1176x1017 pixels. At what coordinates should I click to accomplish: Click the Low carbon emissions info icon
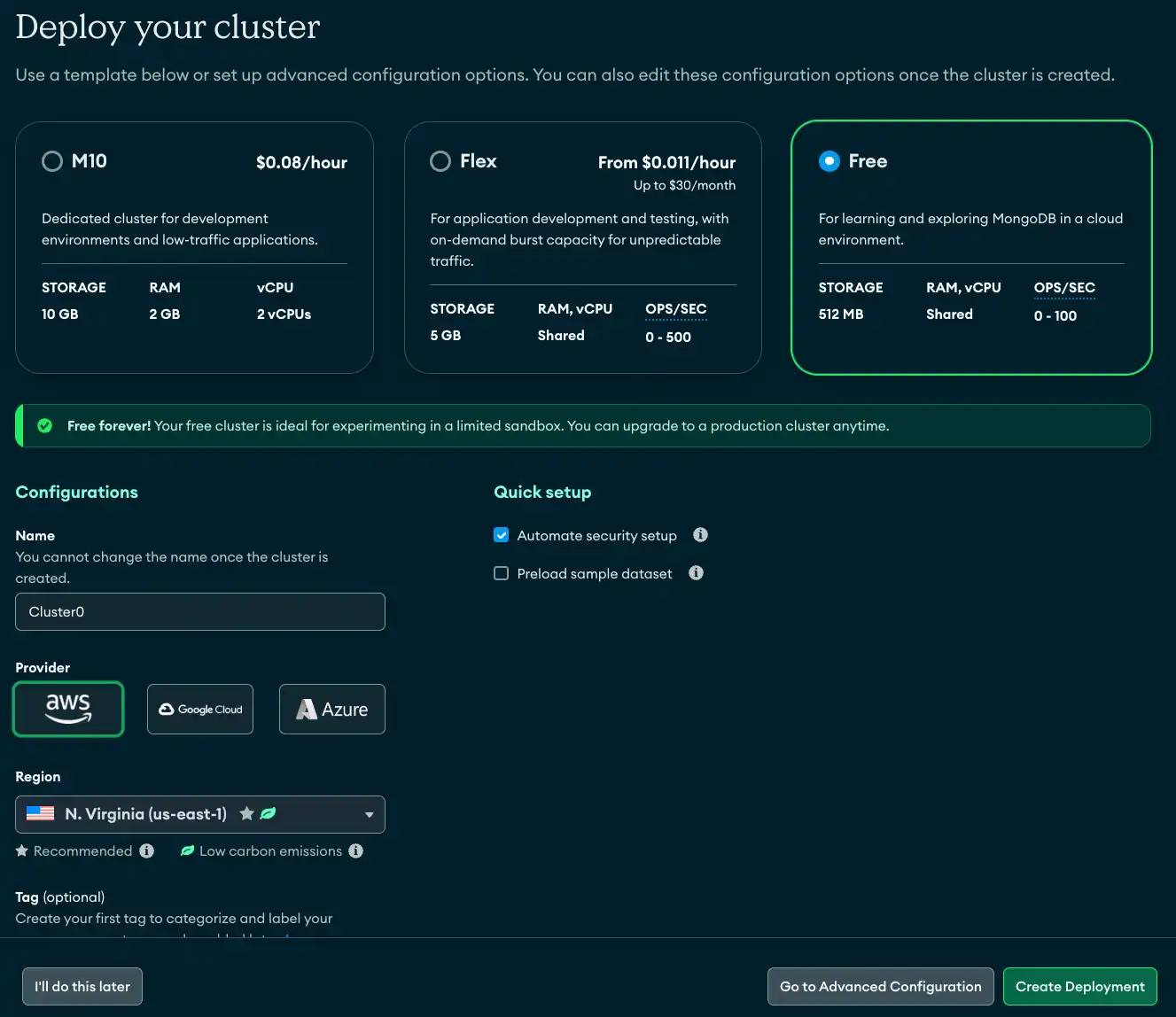pos(356,850)
